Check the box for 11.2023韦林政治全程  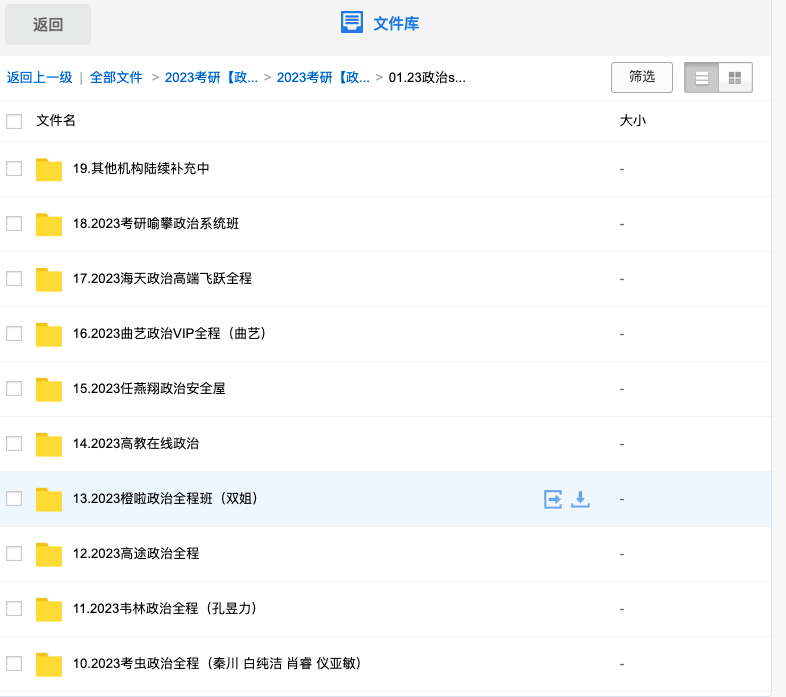click(14, 609)
